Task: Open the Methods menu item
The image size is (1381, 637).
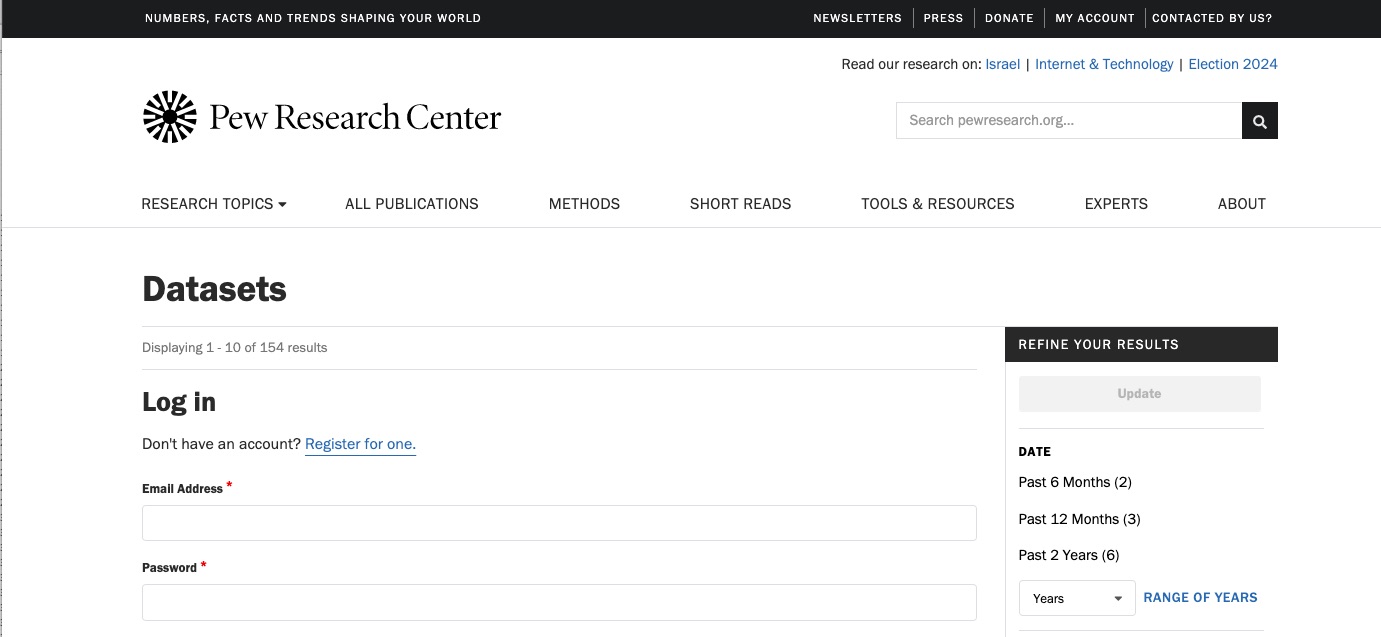Action: pyautogui.click(x=584, y=204)
